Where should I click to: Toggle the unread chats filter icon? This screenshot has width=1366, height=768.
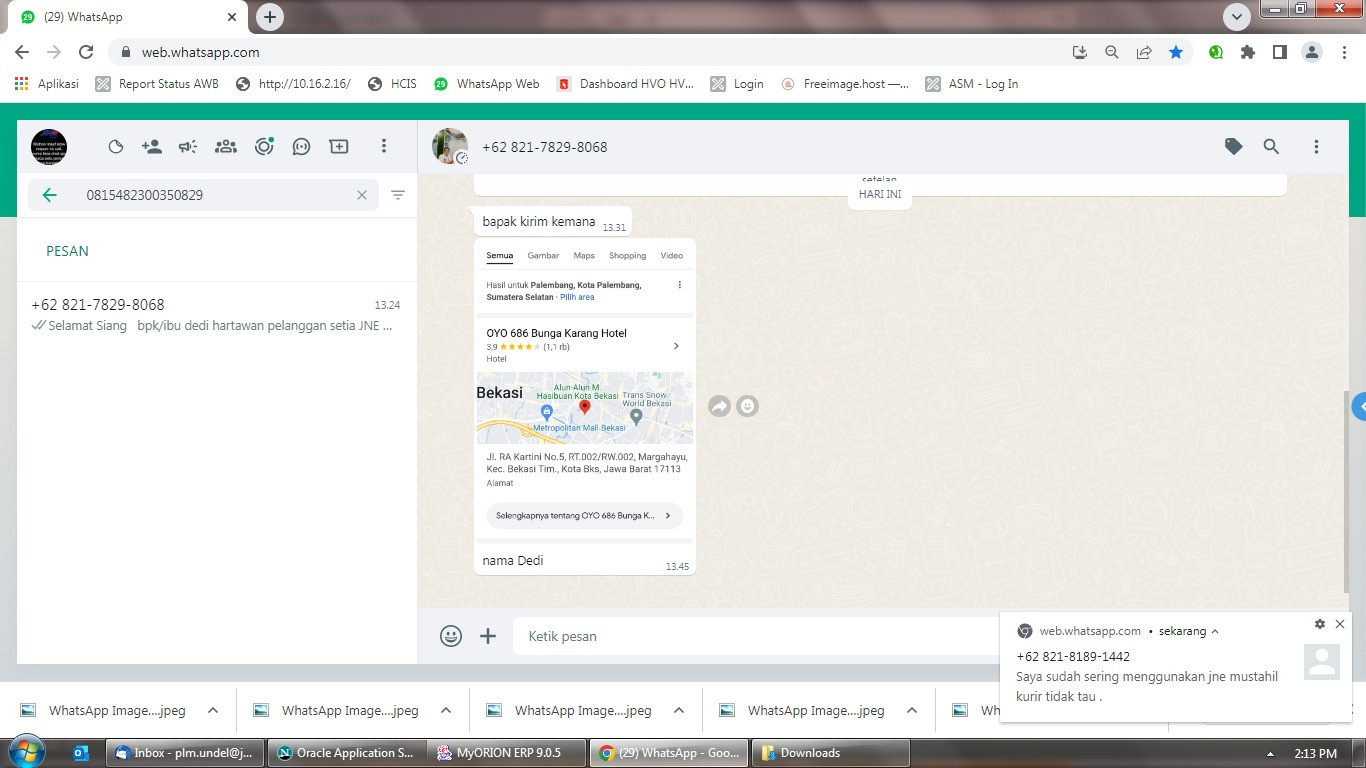point(398,195)
